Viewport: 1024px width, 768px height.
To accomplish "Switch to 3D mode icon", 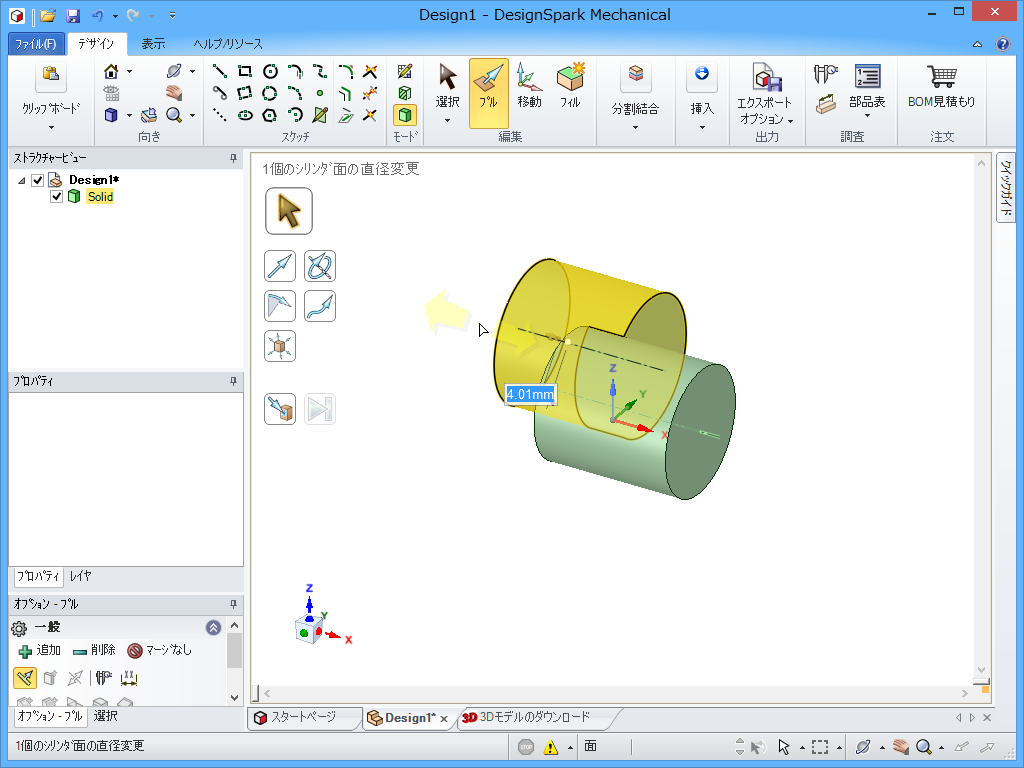I will [x=405, y=116].
